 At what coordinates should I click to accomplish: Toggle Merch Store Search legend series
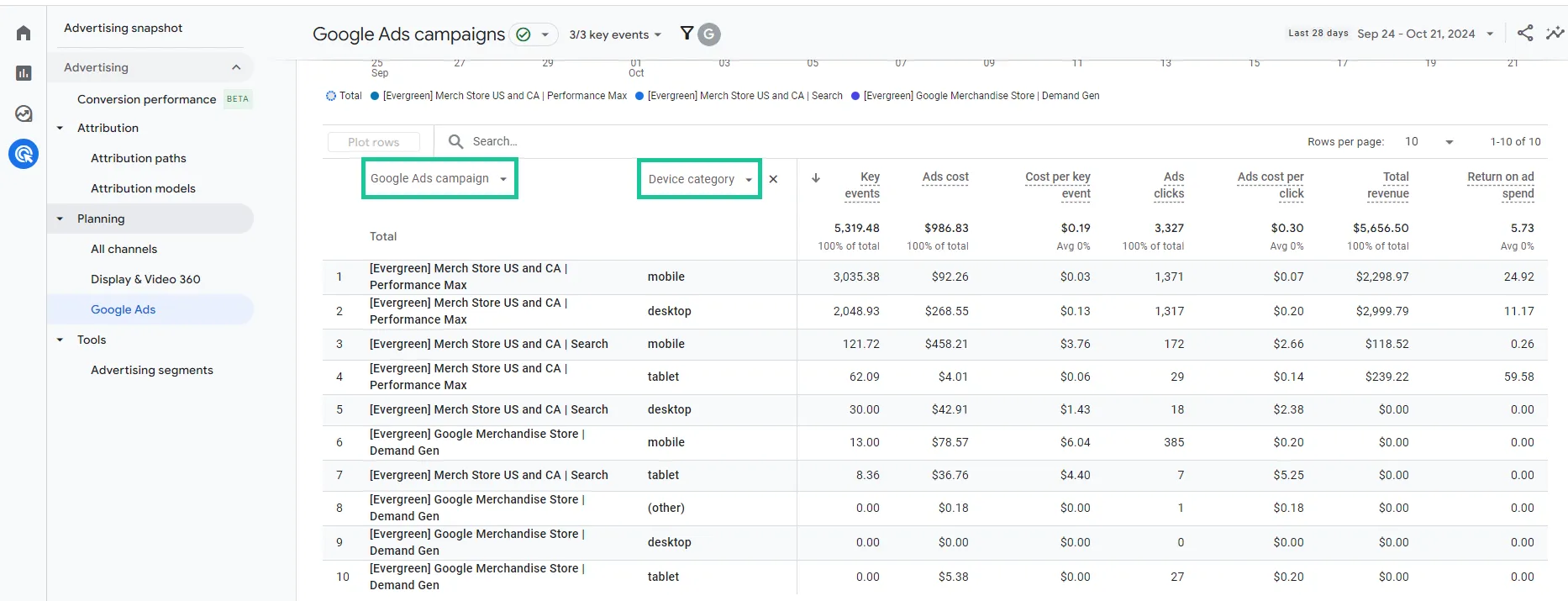point(739,96)
